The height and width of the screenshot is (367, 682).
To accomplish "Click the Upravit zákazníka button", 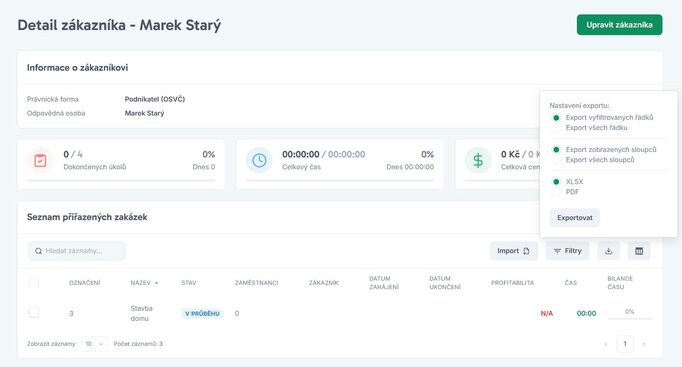I will 619,25.
